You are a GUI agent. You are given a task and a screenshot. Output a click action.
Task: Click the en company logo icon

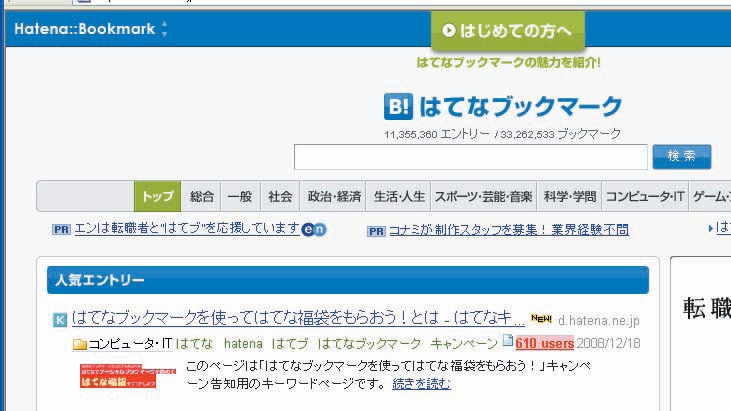314,229
